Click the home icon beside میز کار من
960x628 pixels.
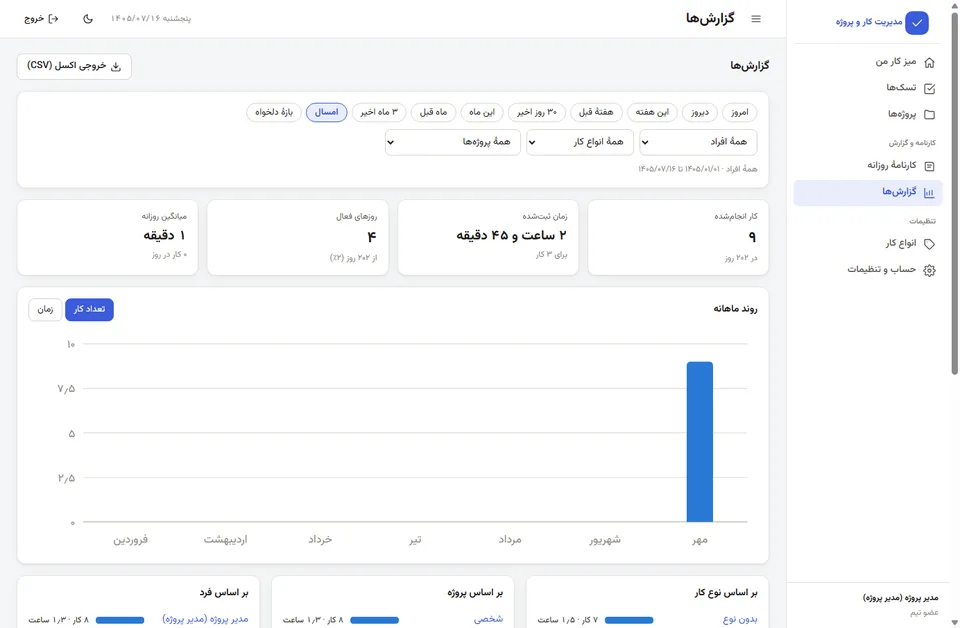[929, 62]
